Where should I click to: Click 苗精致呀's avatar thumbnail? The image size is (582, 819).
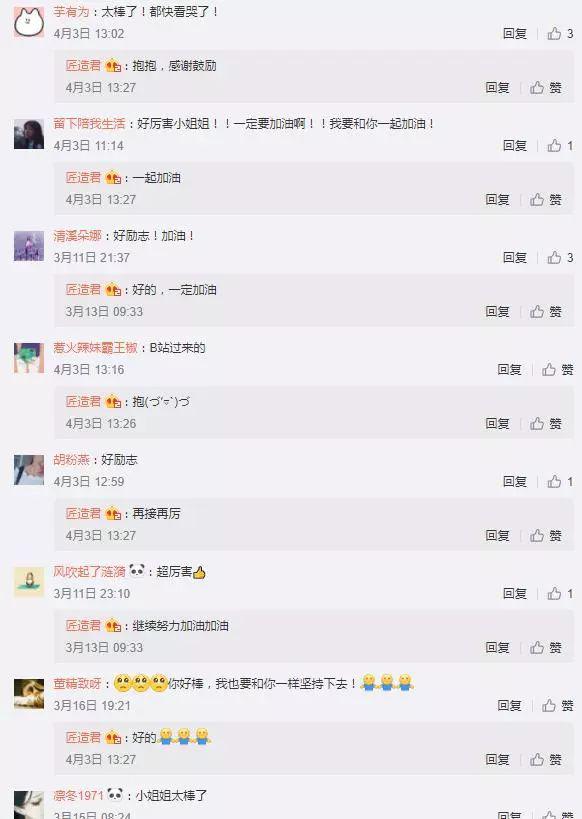click(29, 694)
